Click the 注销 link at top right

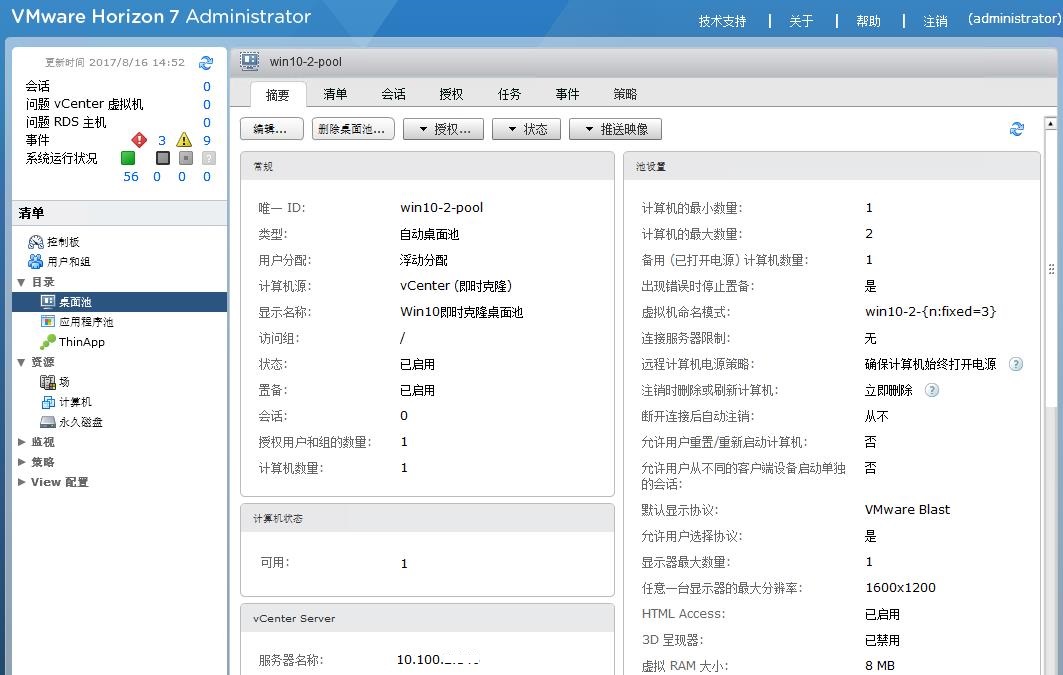[934, 19]
